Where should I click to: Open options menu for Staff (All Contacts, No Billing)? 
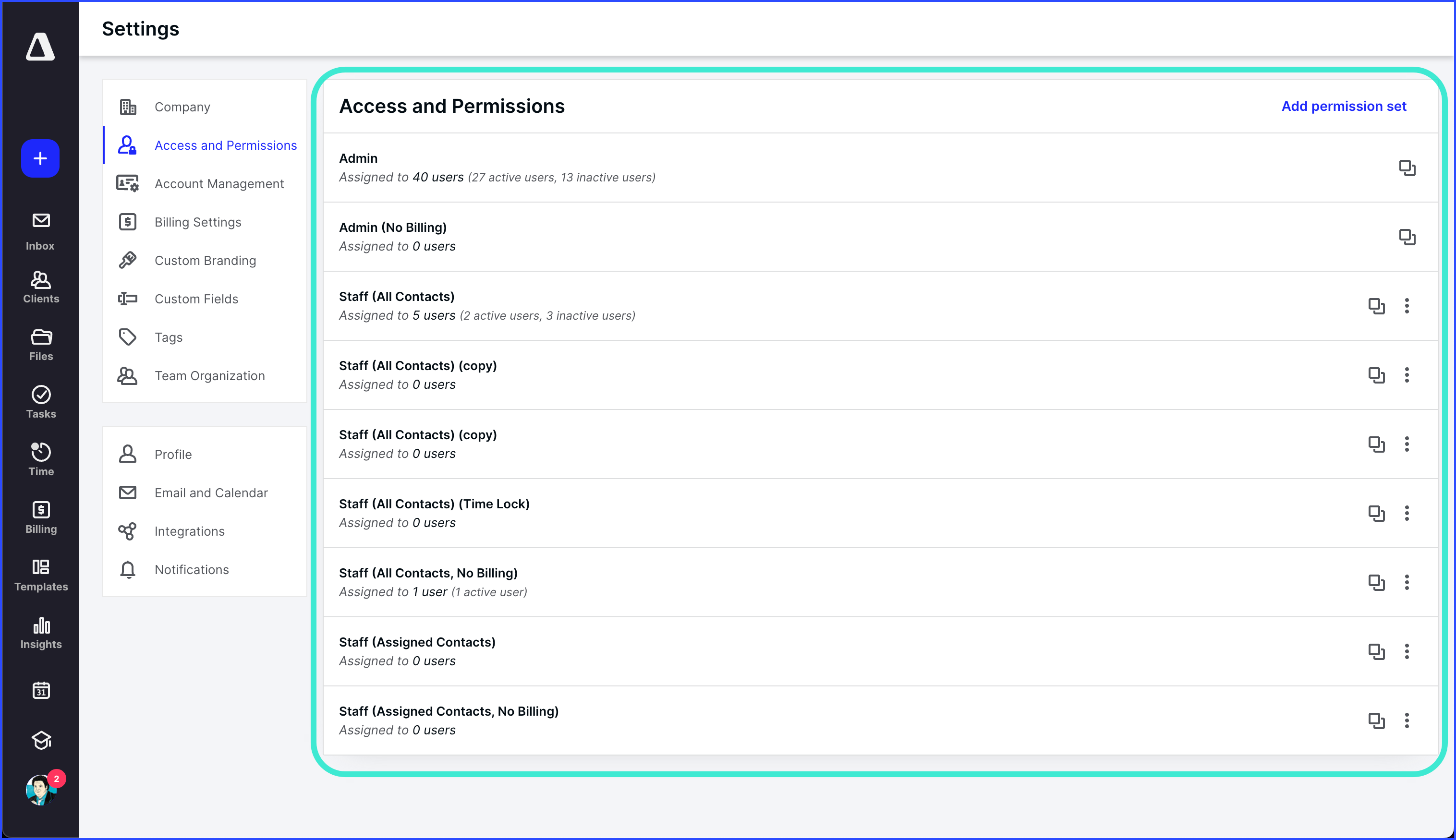(x=1407, y=583)
